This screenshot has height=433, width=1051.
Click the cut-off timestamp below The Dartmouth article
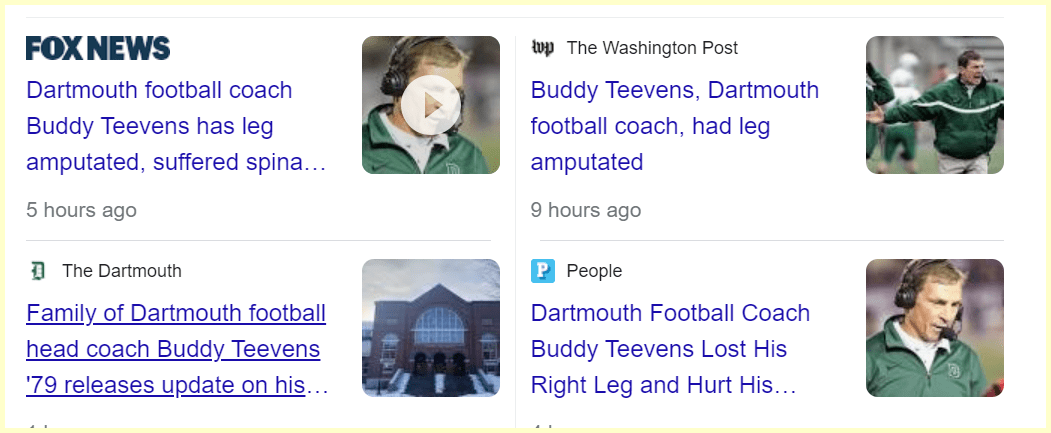click(40, 428)
